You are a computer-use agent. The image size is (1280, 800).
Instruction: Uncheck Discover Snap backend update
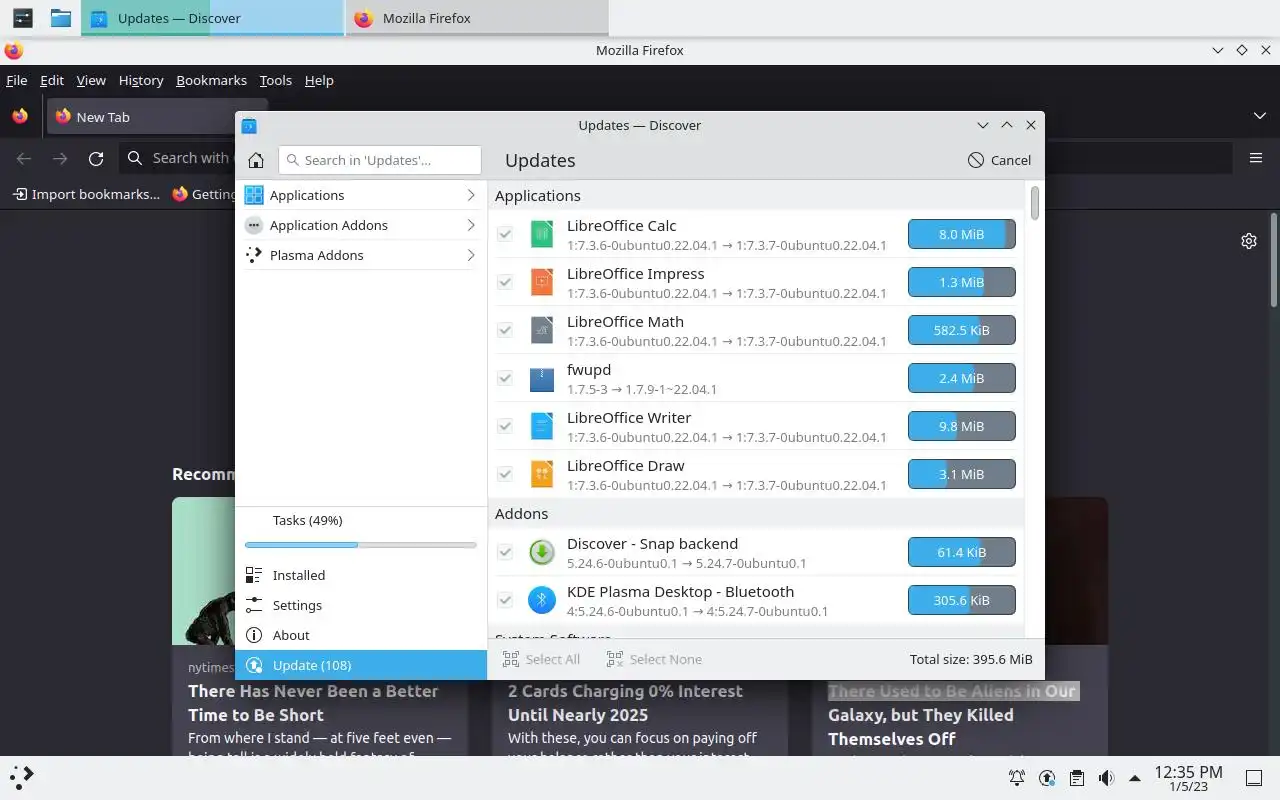coord(505,552)
